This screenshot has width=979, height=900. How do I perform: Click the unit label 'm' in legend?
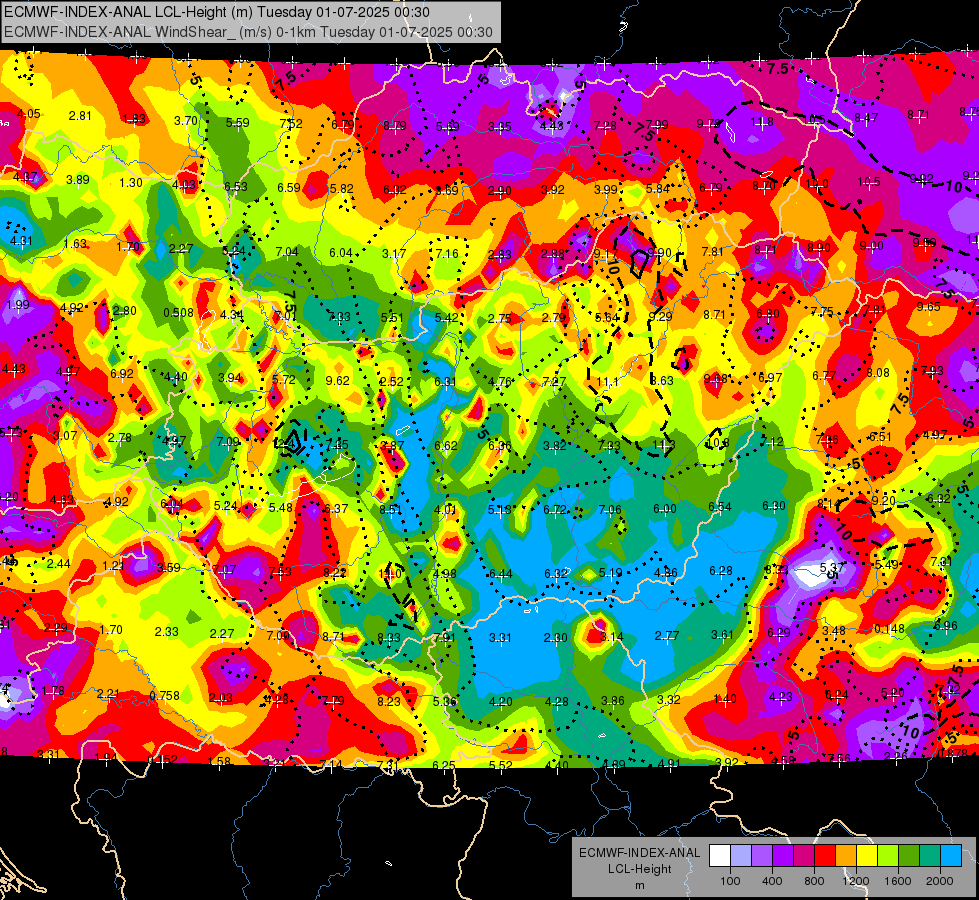(640, 886)
